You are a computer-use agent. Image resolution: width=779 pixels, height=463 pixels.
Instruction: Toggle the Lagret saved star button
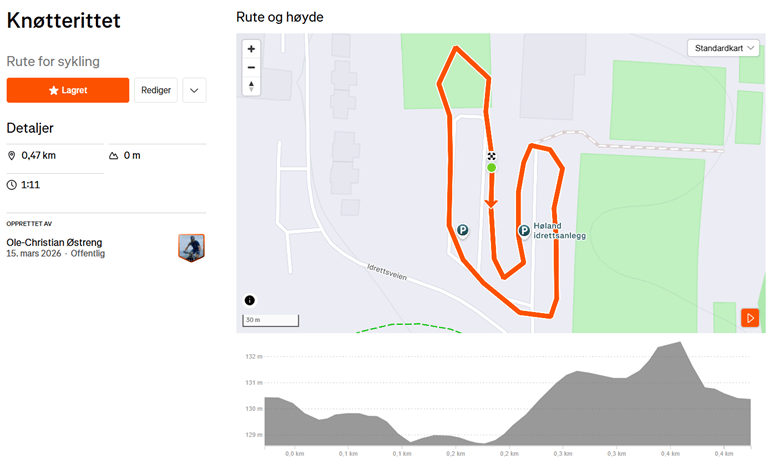coord(68,90)
